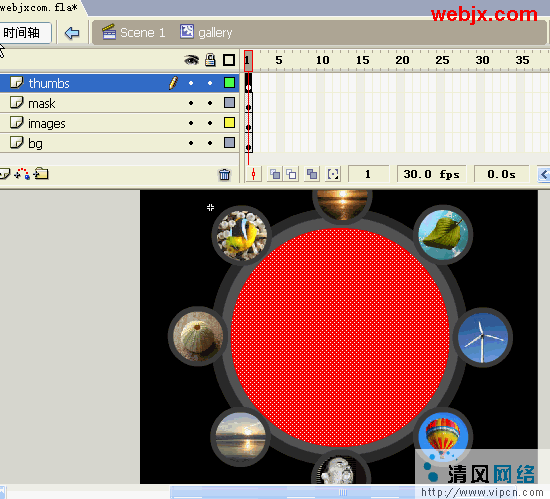Screen dimensions: 550x499
Task: Click yellow outline swatch of images layer
Action: point(229,123)
